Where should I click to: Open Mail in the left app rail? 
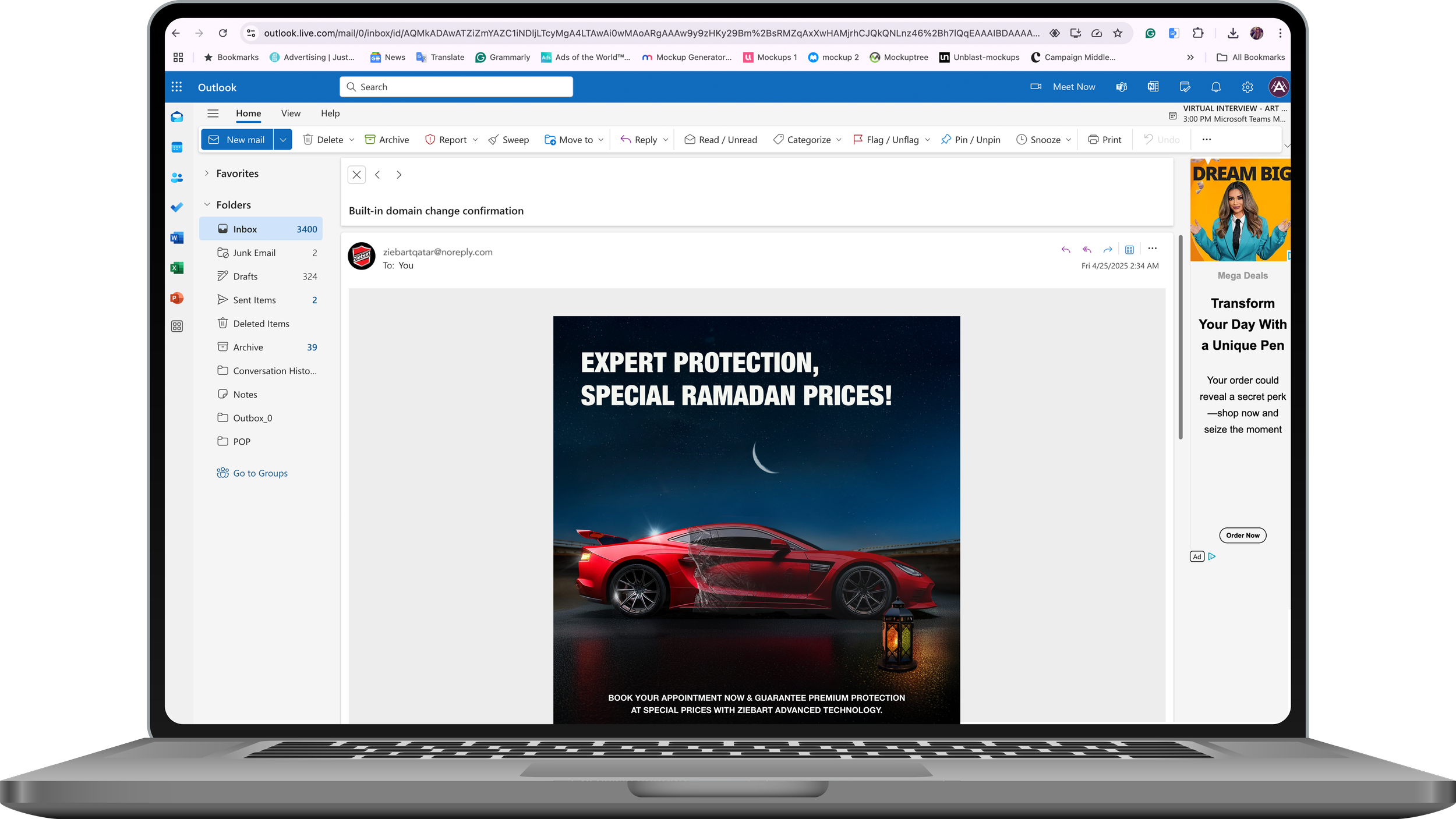tap(177, 117)
